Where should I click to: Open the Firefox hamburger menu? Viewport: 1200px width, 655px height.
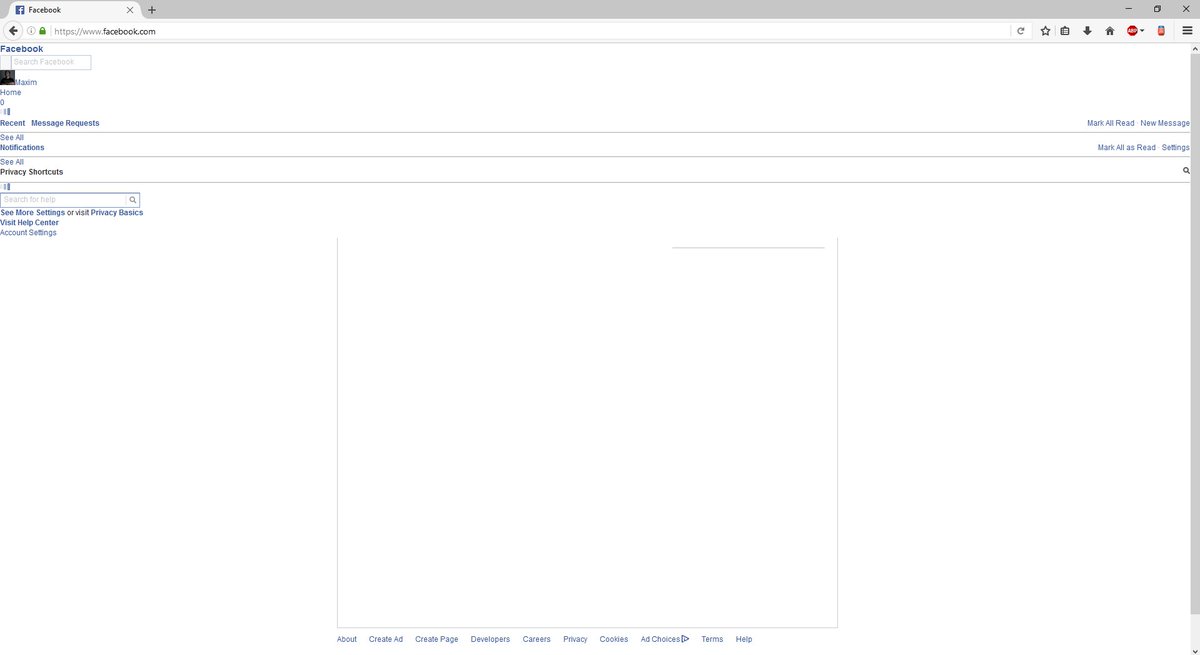point(1187,31)
